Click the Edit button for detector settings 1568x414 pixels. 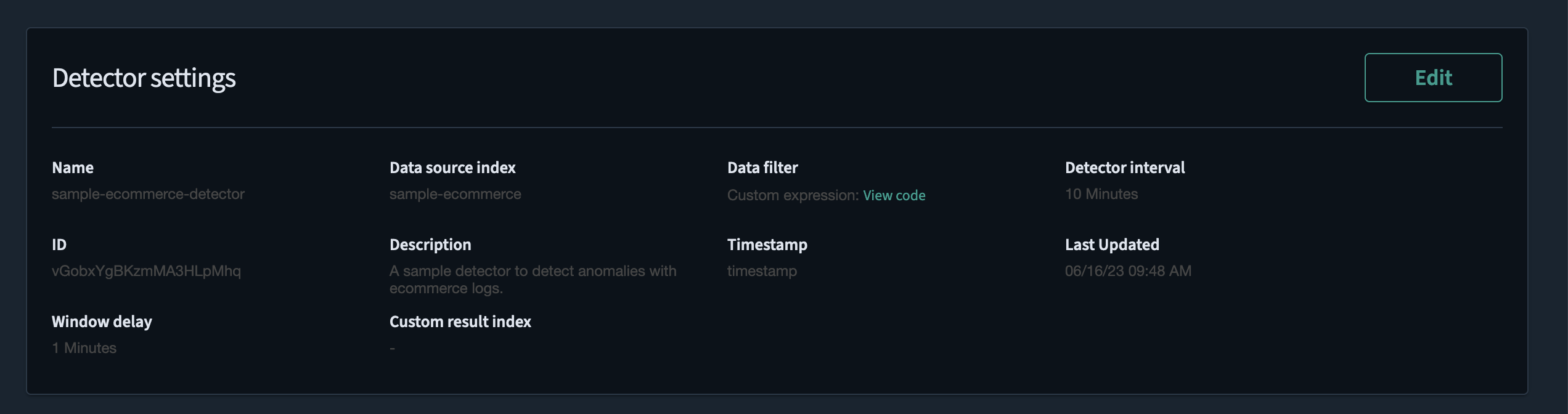(x=1433, y=78)
